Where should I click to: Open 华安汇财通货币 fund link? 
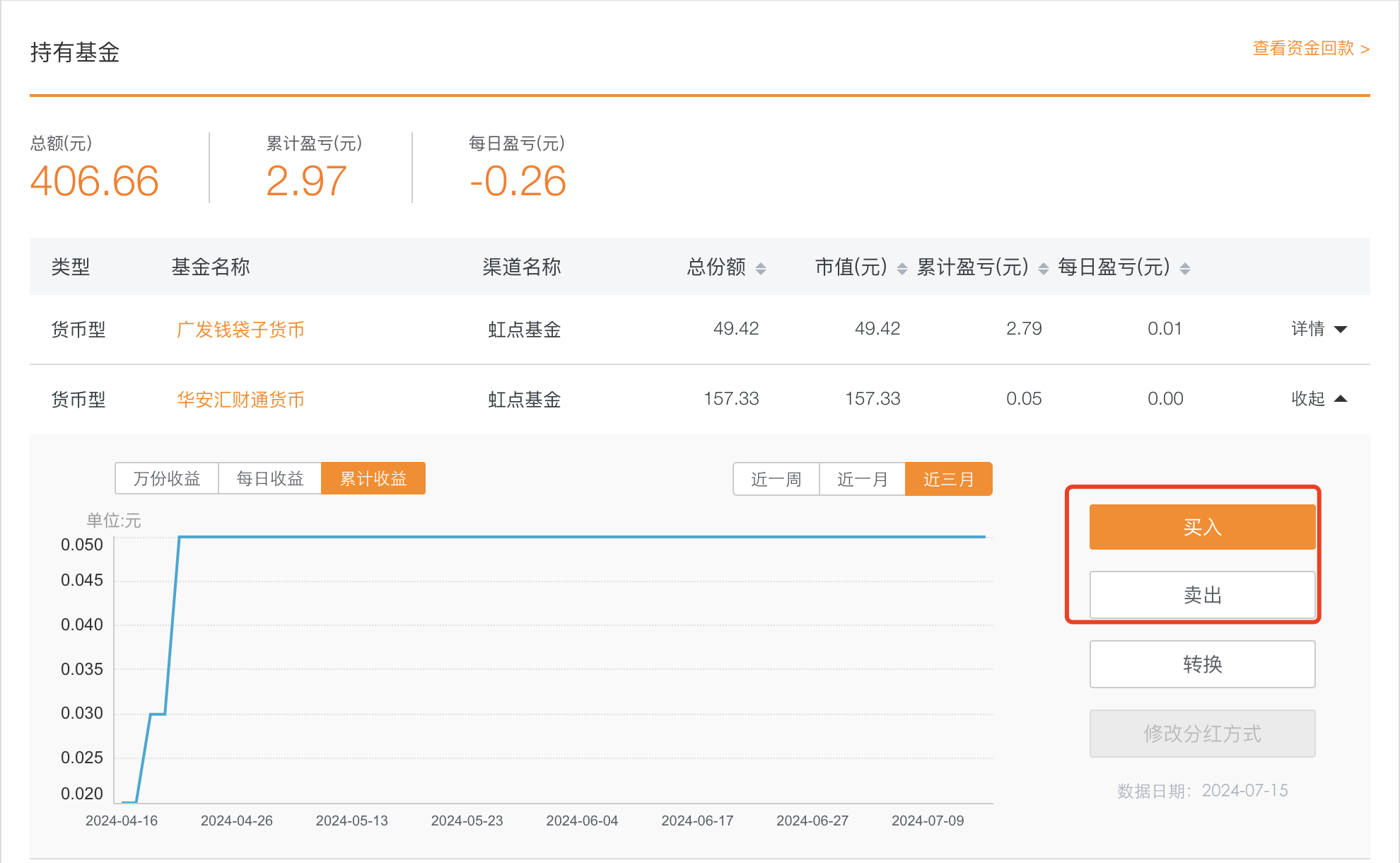click(240, 399)
